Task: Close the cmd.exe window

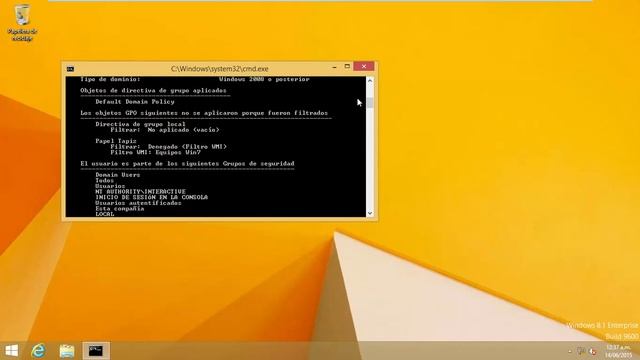Action: 364,67
